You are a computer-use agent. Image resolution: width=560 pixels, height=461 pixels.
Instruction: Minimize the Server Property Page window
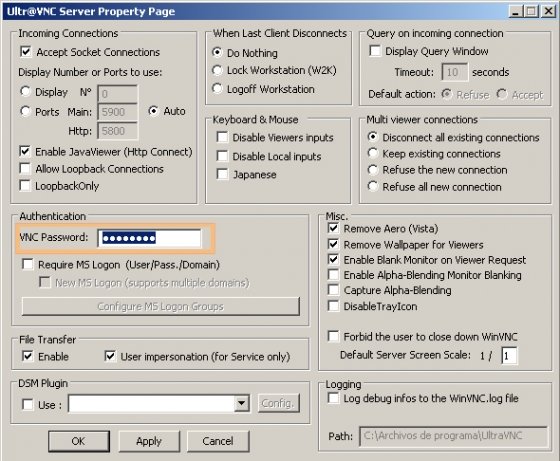pos(515,11)
